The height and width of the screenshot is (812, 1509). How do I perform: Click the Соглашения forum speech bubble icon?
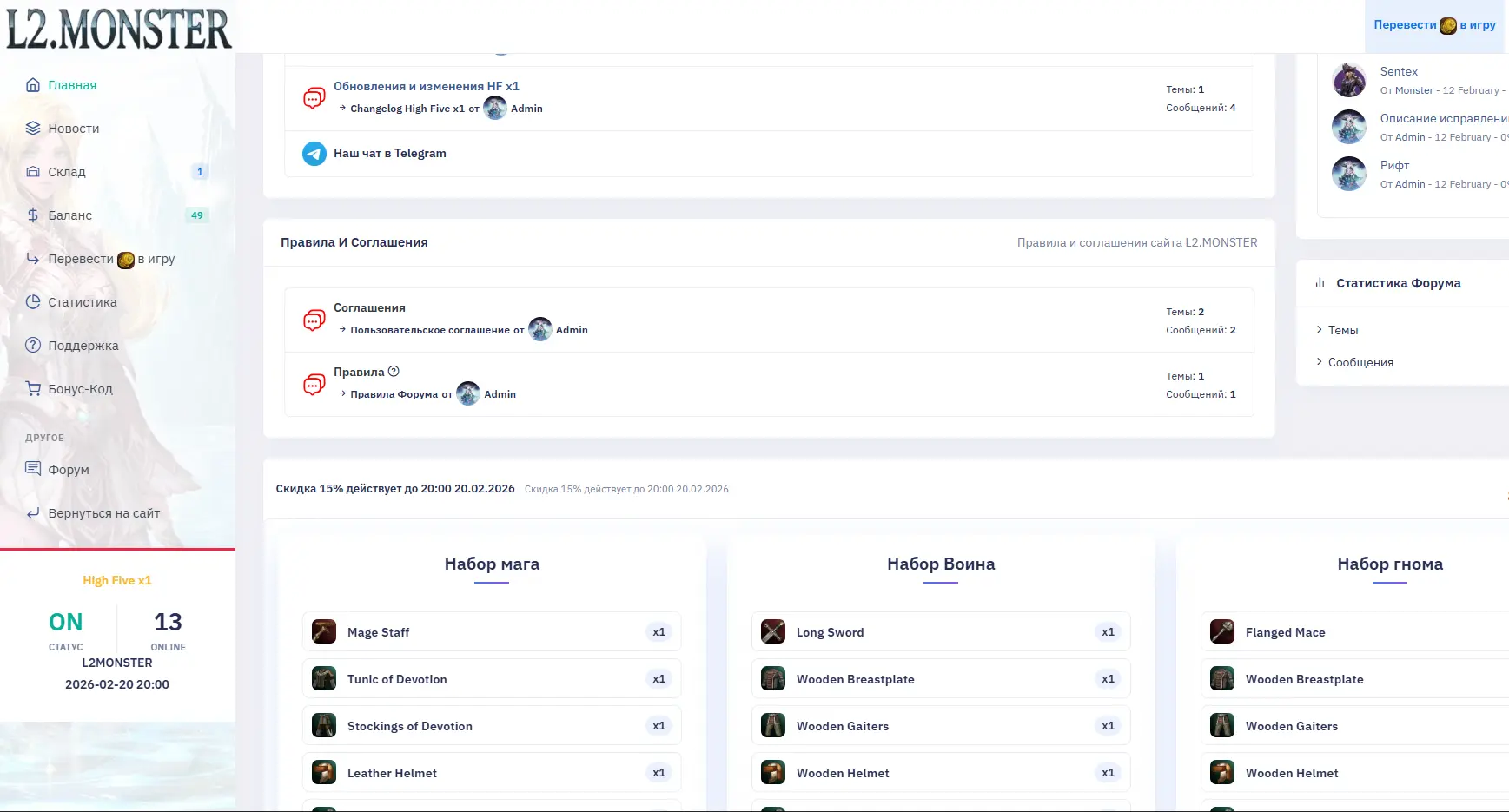314,320
